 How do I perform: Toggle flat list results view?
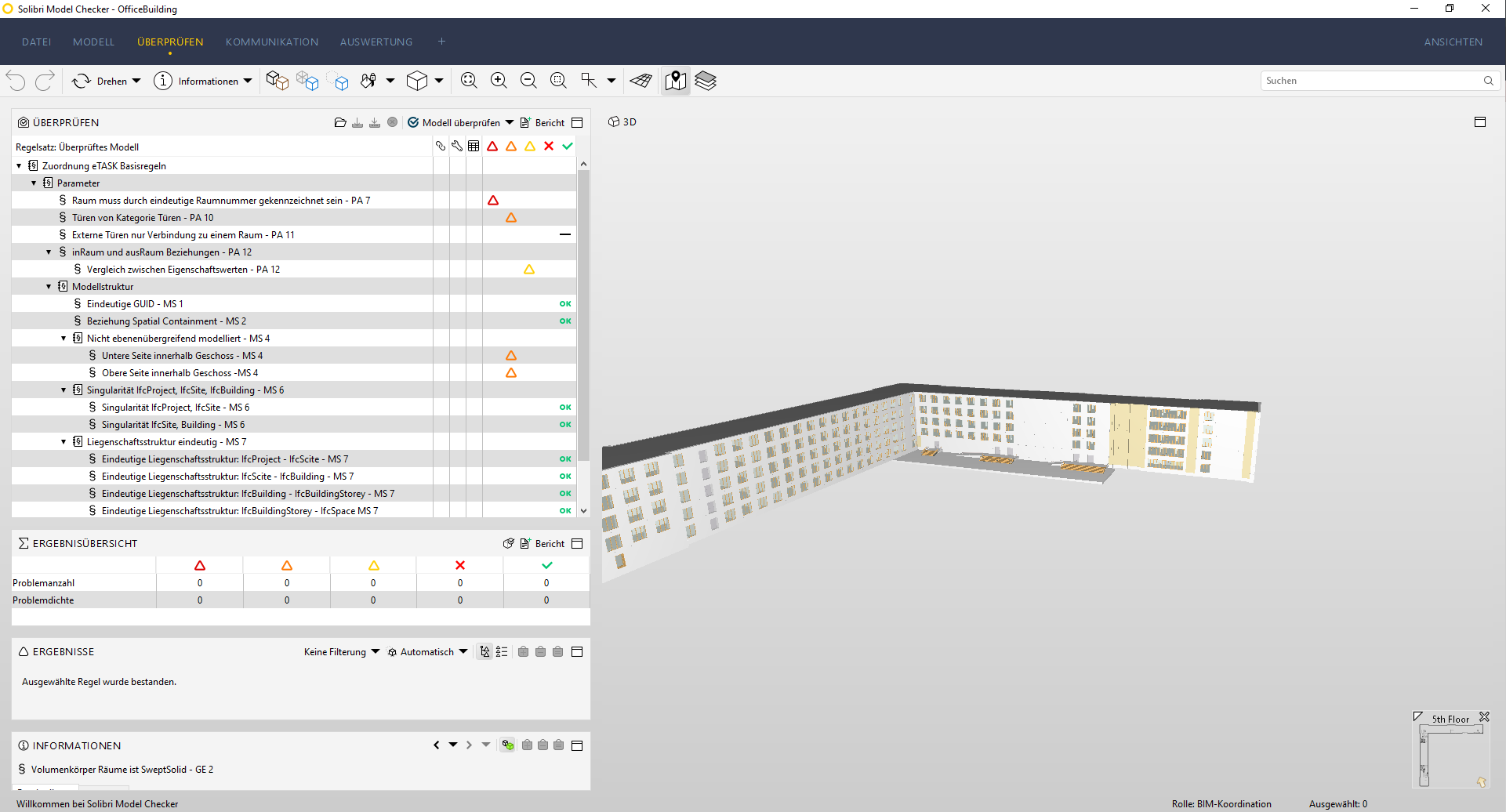(502, 651)
